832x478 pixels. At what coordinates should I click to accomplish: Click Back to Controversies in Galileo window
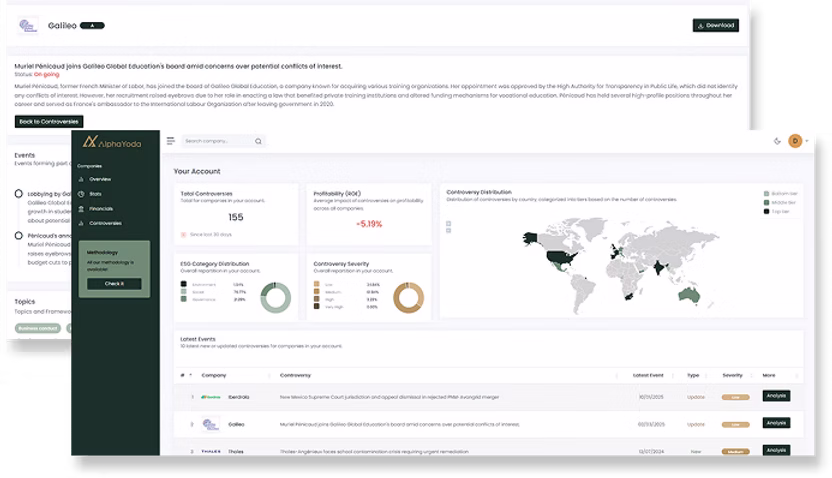tap(49, 121)
